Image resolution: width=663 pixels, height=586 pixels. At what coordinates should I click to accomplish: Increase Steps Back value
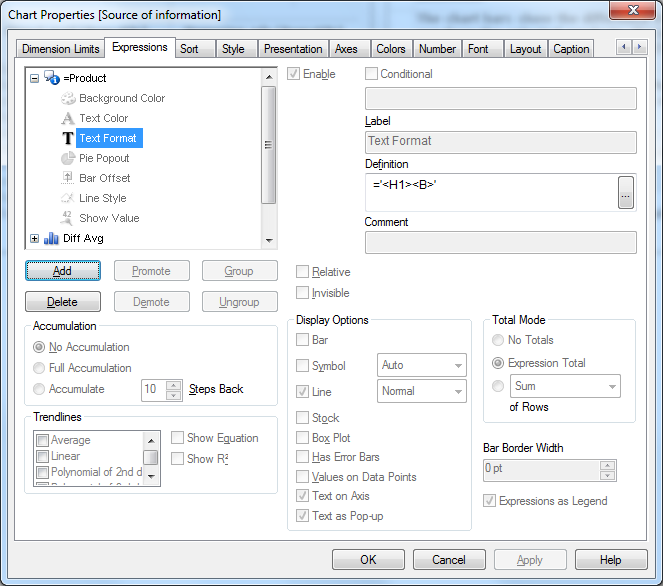click(173, 385)
